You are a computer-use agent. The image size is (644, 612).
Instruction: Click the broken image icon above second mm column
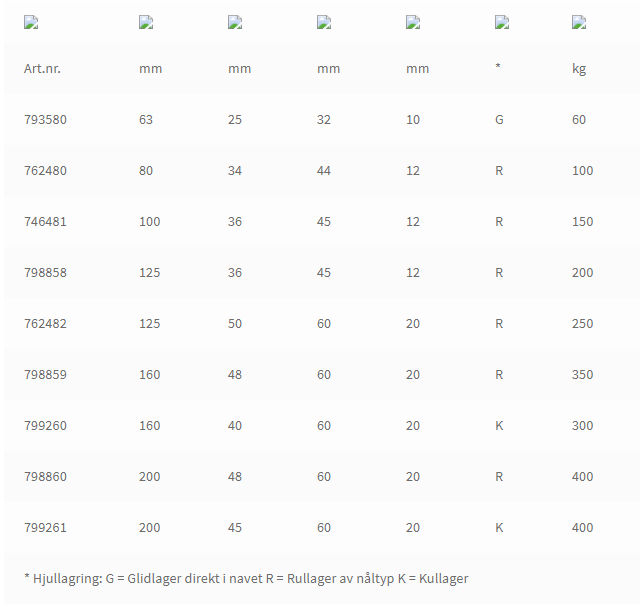[x=235, y=23]
